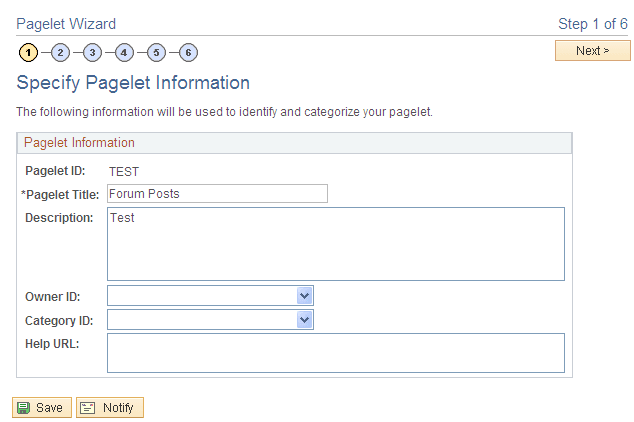The image size is (634, 422).
Task: Click the Category ID dropdown arrow
Action: 305,320
